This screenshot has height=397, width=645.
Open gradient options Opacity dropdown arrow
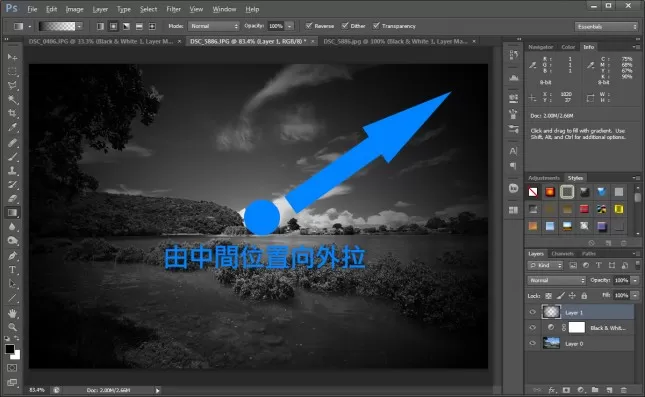[290, 26]
